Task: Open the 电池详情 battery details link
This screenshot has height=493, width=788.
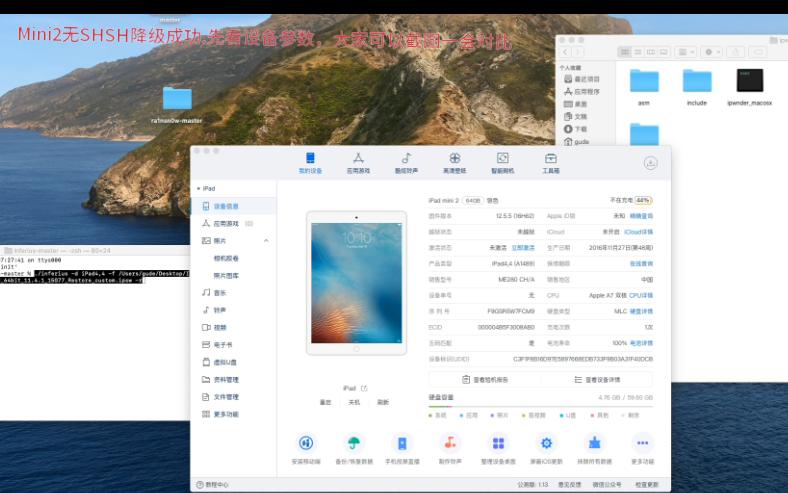Action: pos(641,343)
